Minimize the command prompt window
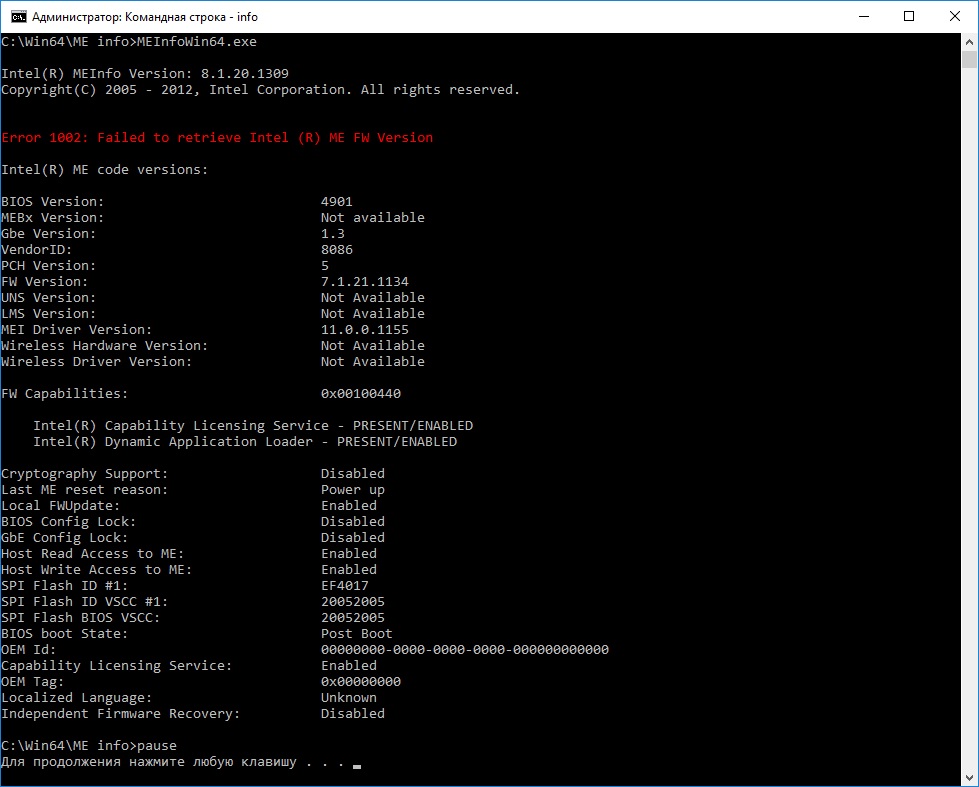This screenshot has height=787, width=979. 864,17
